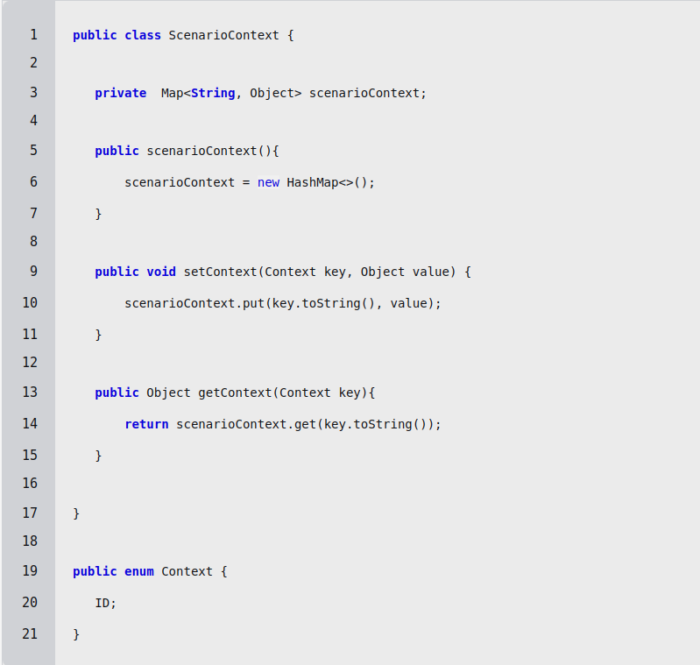Click line number 1 in the gutter

pos(33,35)
